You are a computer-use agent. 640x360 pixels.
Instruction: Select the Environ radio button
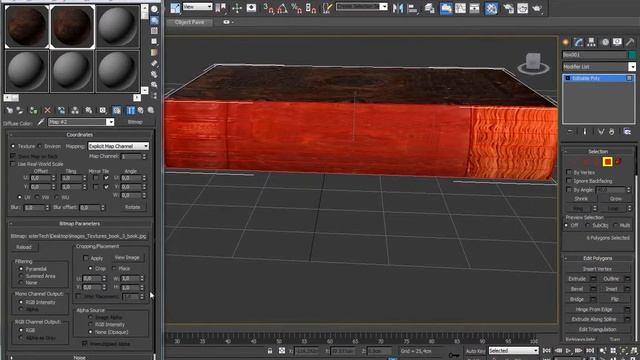(40, 146)
